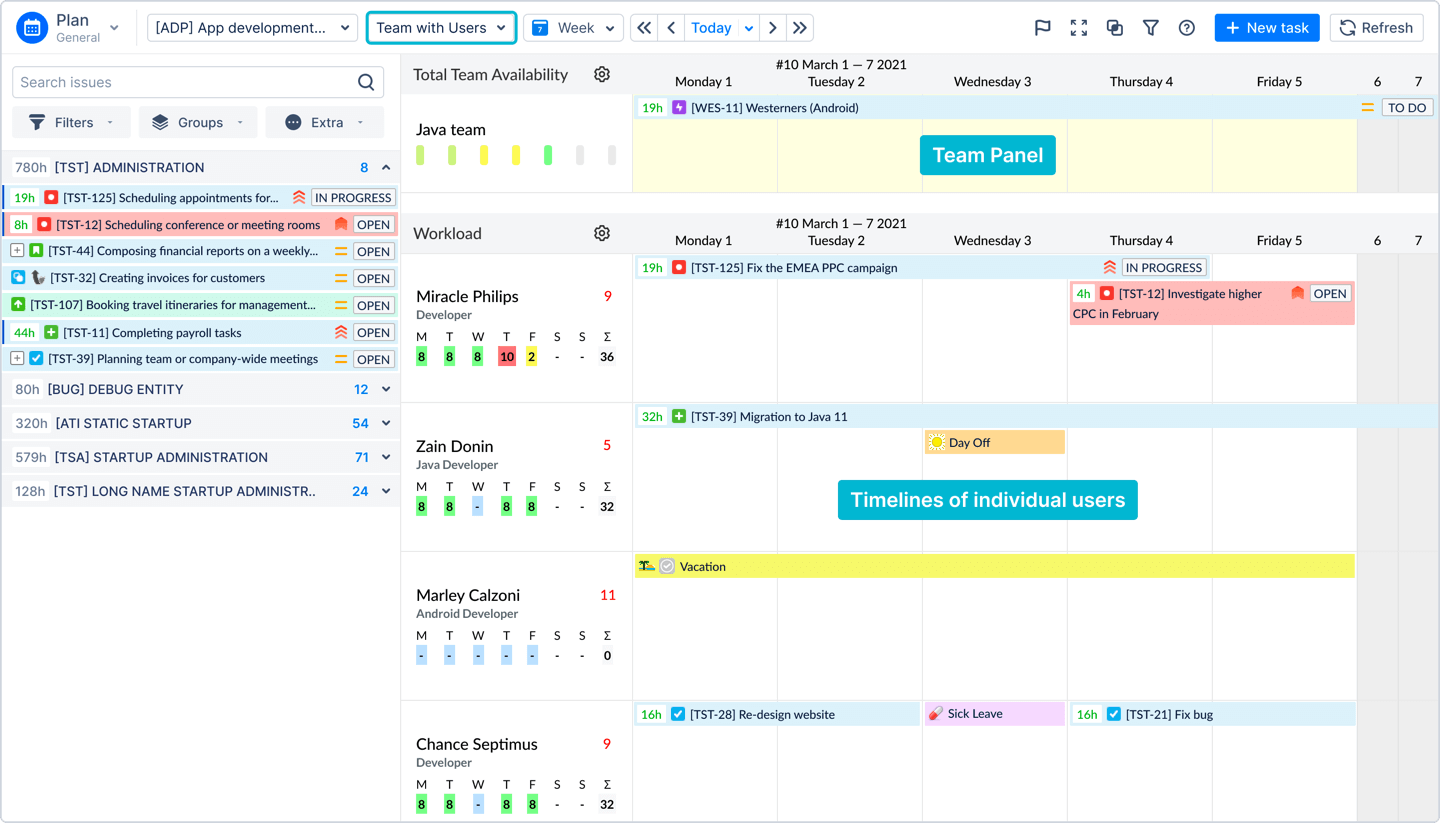Image resolution: width=1440 pixels, height=823 pixels.
Task: Open Total Team Availability settings gear
Action: click(x=601, y=74)
